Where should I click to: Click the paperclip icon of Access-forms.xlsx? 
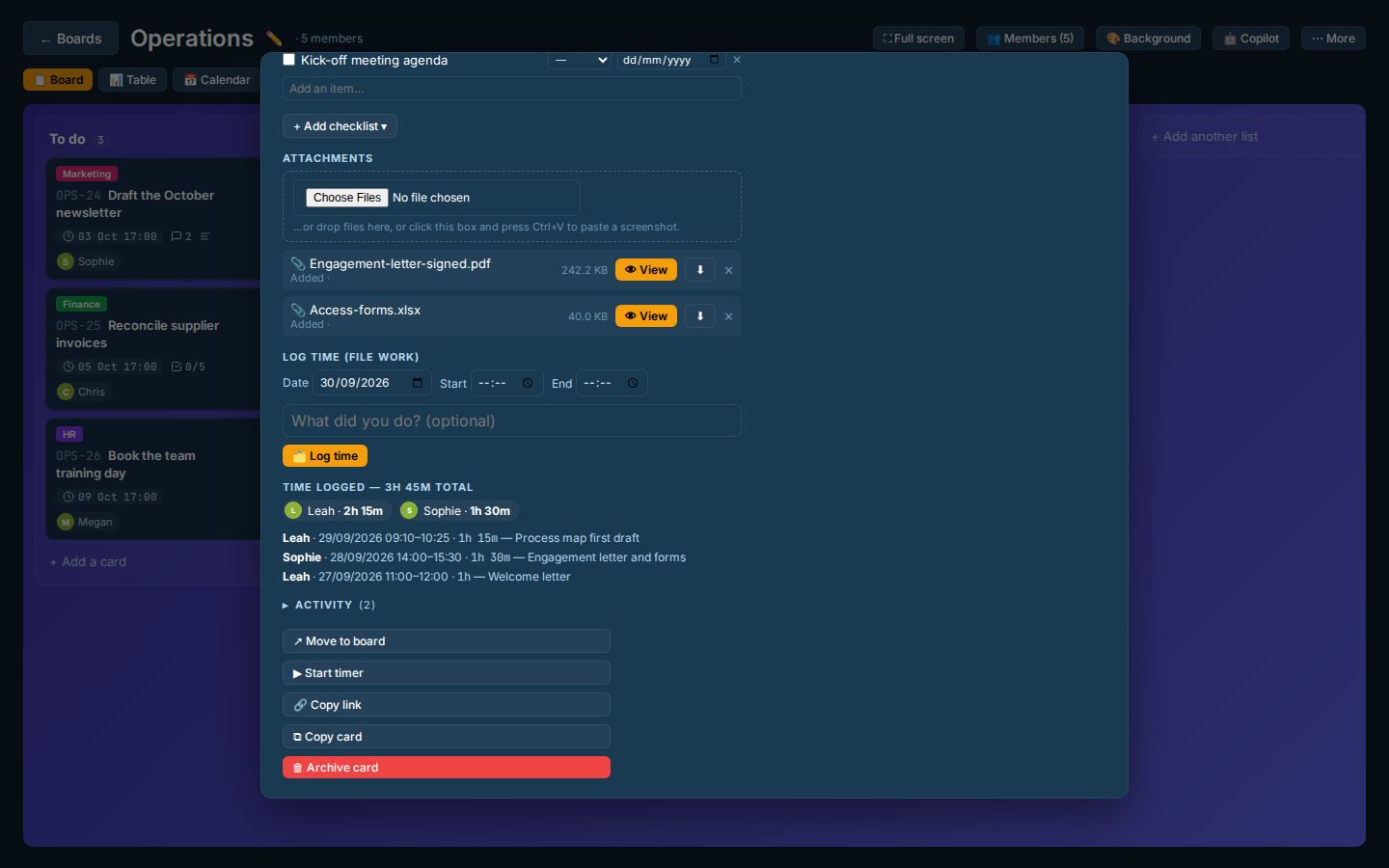pyautogui.click(x=298, y=310)
